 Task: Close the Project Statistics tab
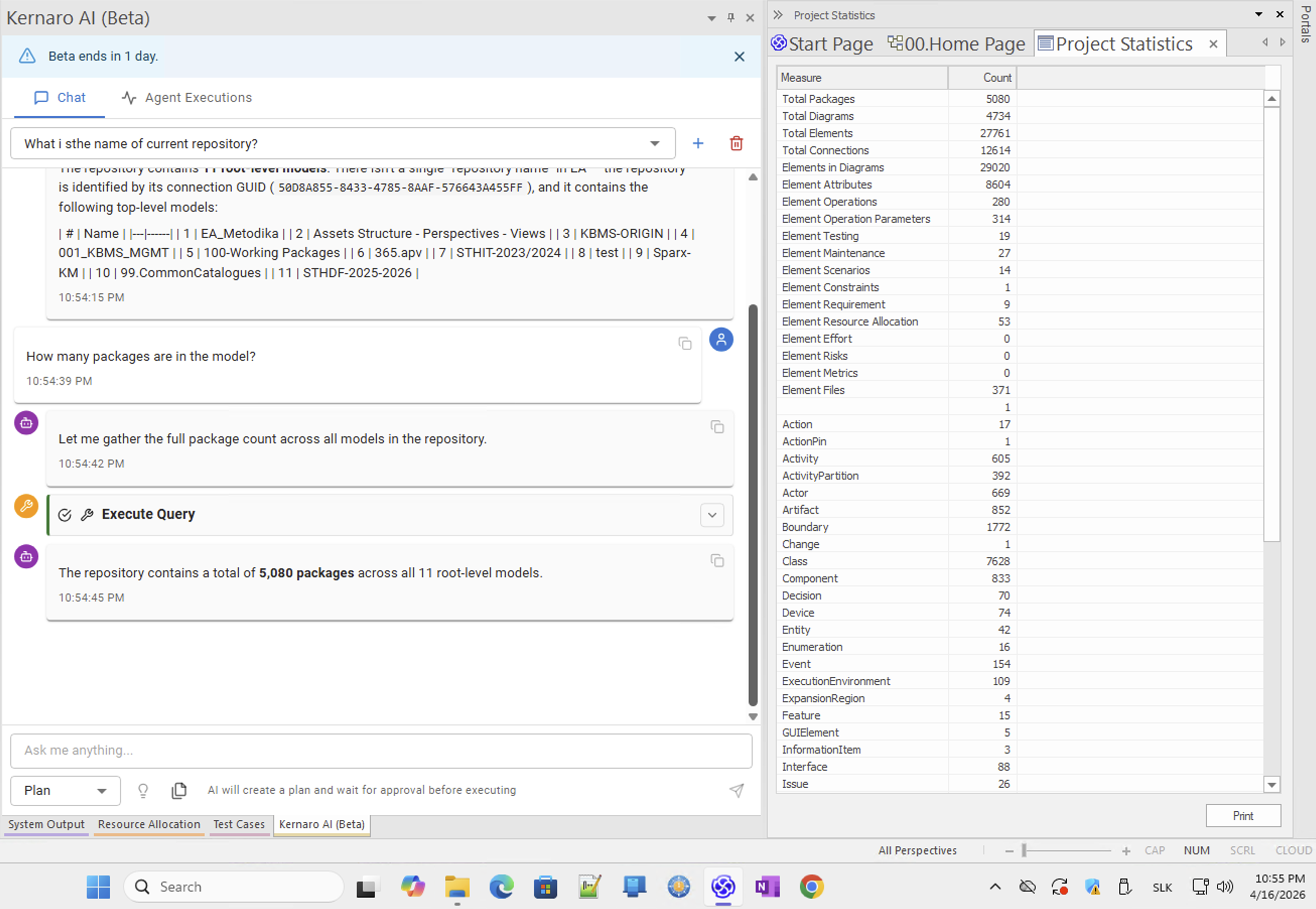coord(1213,44)
